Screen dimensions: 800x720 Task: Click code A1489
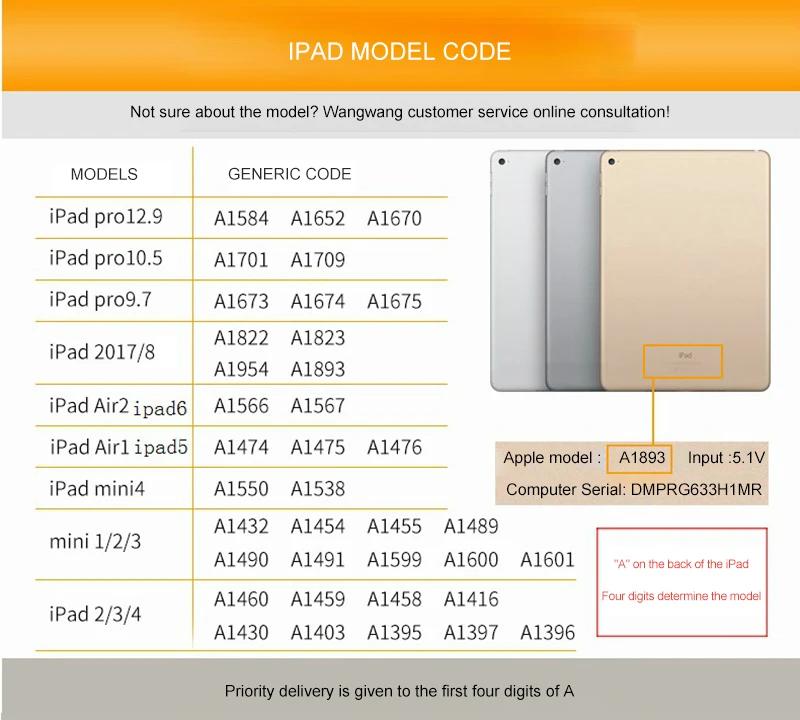(x=470, y=527)
